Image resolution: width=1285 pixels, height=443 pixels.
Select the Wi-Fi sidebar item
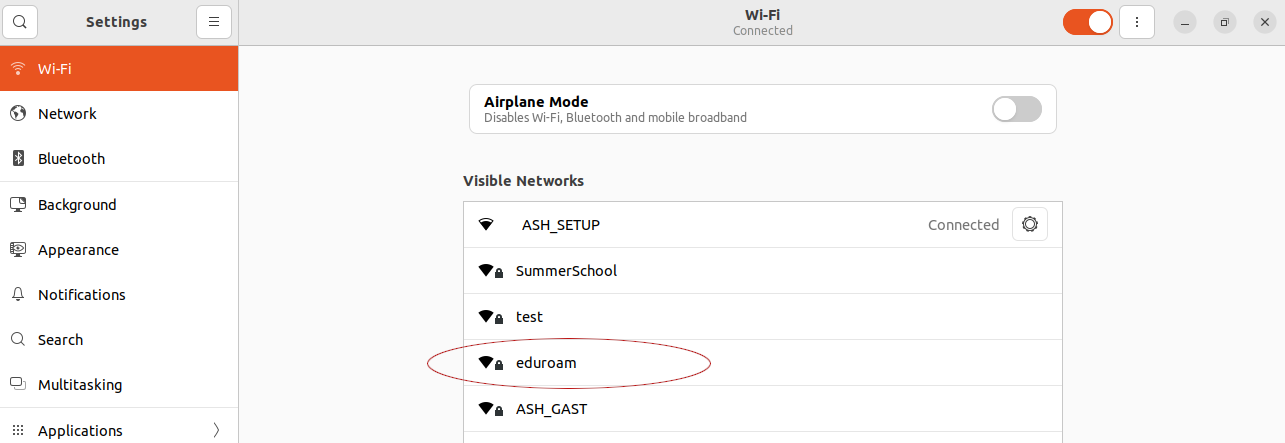click(x=119, y=69)
